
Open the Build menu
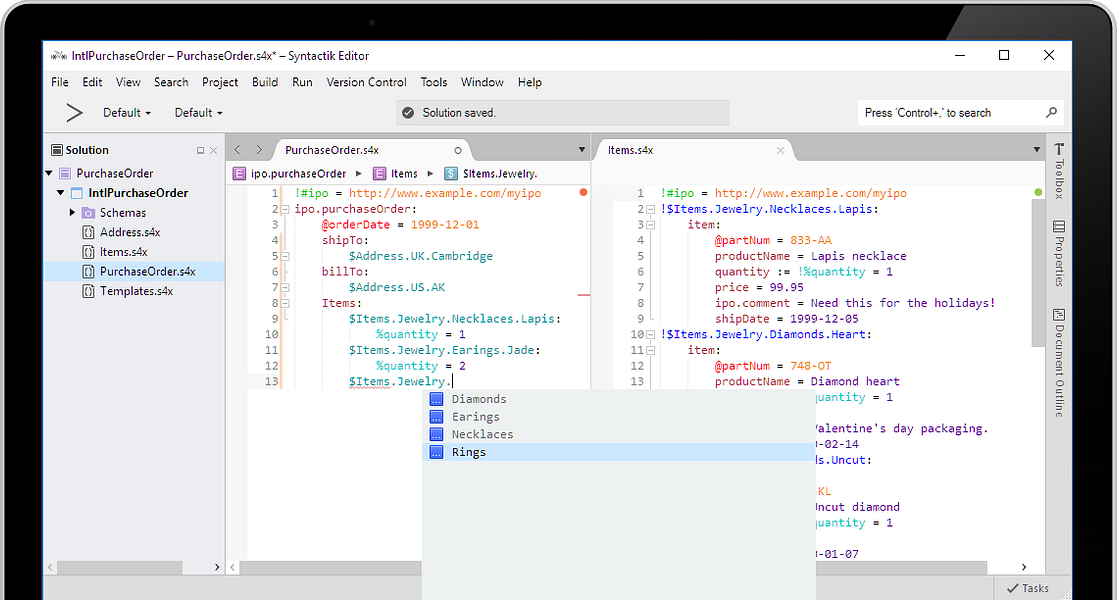tap(265, 82)
